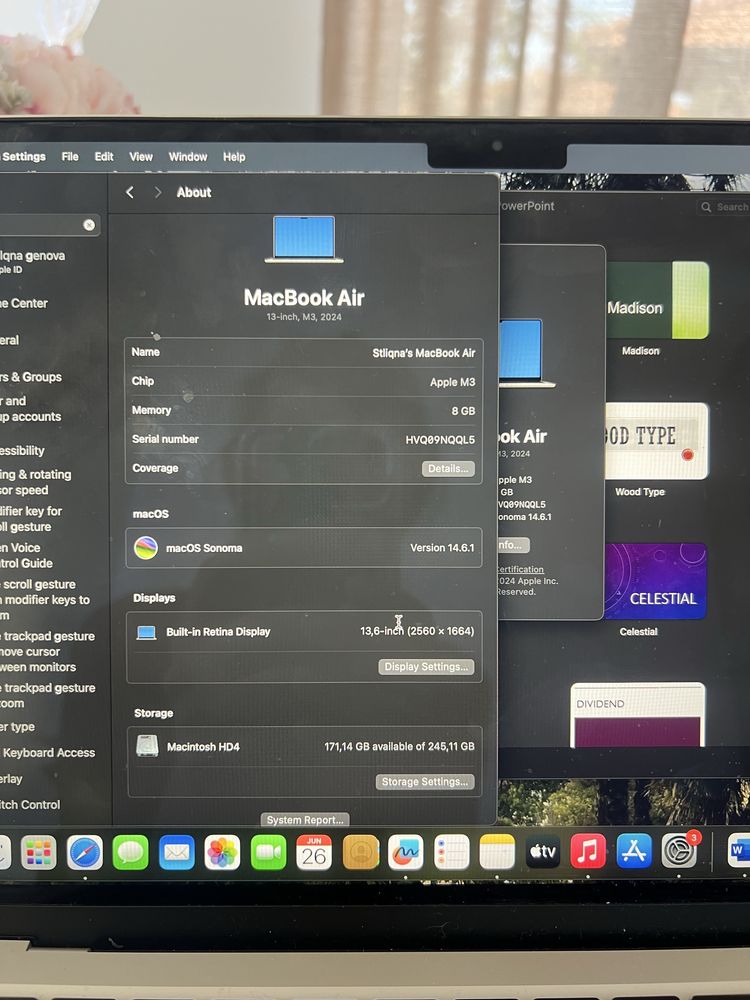Open the File menu
750x1000 pixels.
[x=70, y=156]
